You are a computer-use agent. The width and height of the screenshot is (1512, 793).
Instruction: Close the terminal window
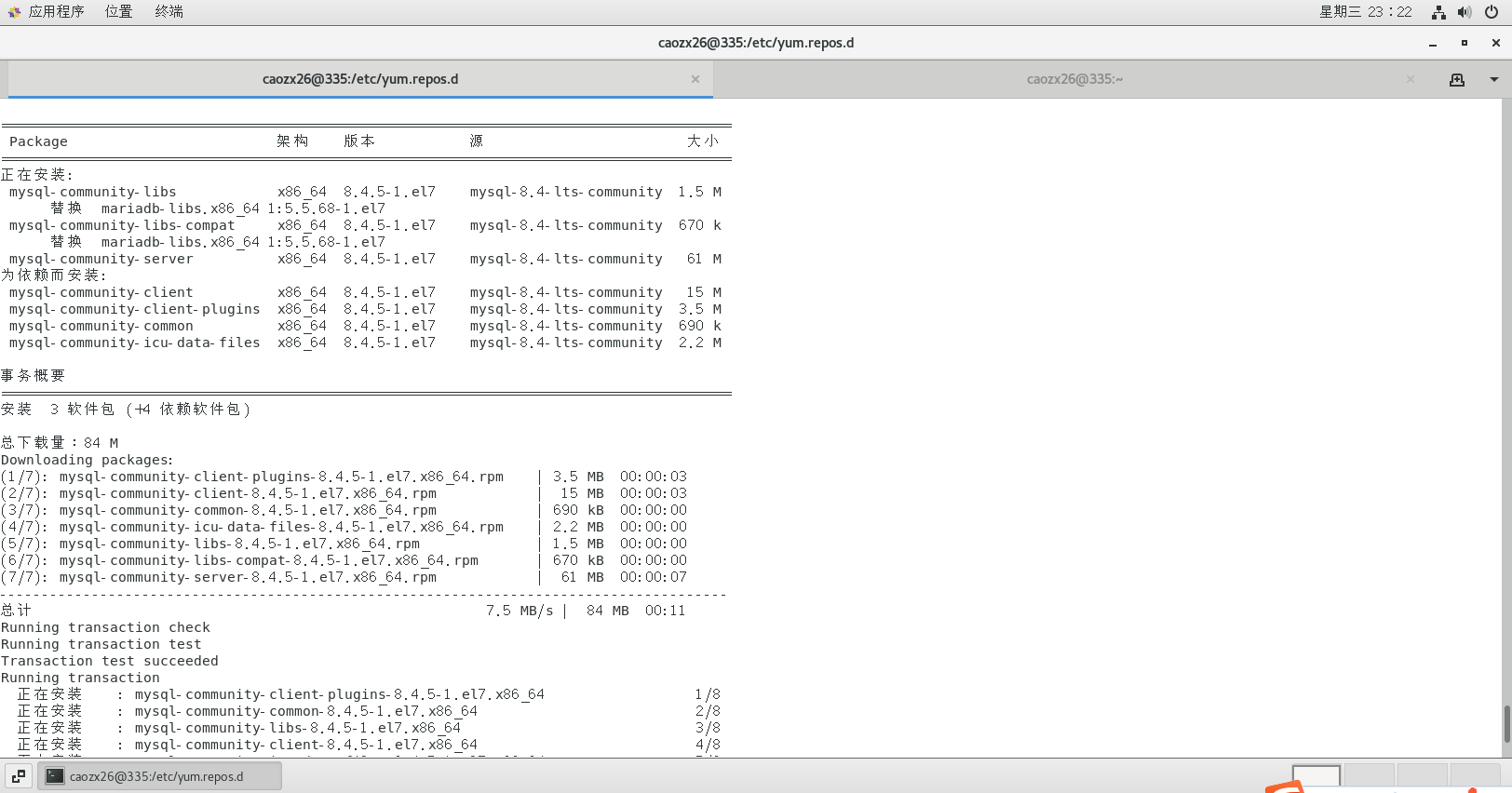pos(1496,43)
